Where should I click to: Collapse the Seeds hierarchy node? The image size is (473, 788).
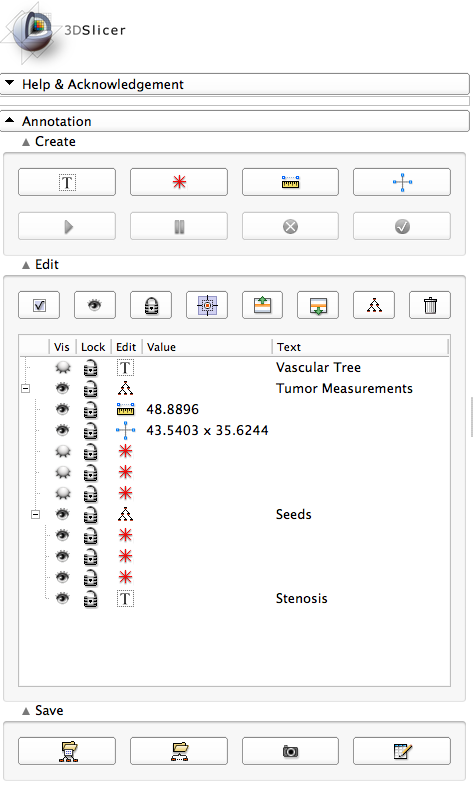click(x=35, y=514)
